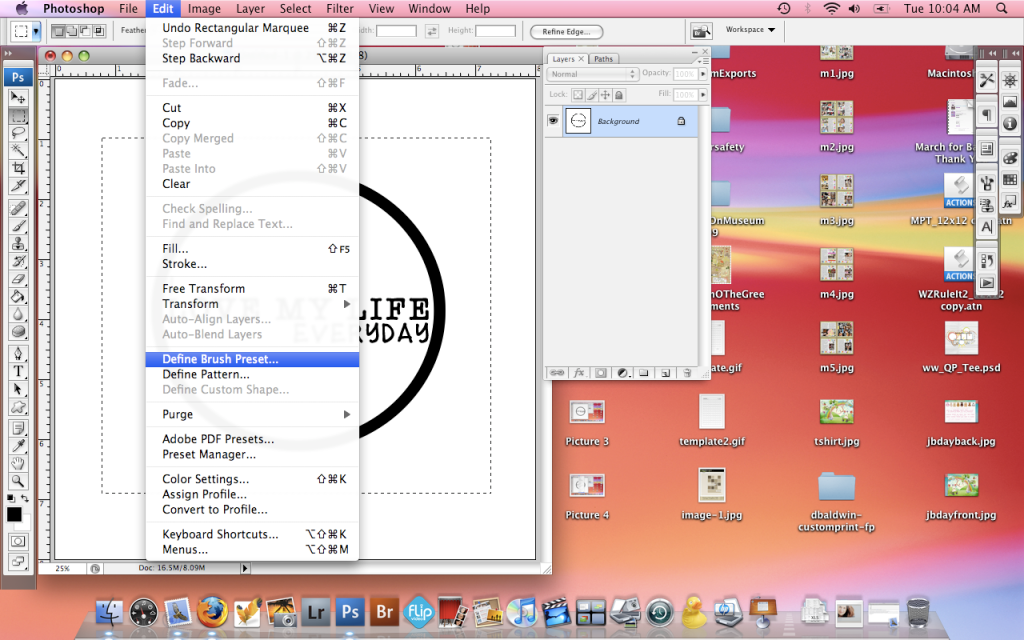Image resolution: width=1024 pixels, height=640 pixels.
Task: Choose Keyboard Shortcuts menu item
Action: (x=252, y=534)
